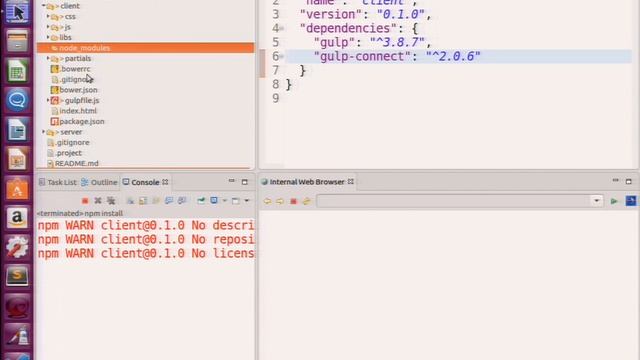The height and width of the screenshot is (360, 640).
Task: Click the Open Console icon
Action: [x=236, y=201]
